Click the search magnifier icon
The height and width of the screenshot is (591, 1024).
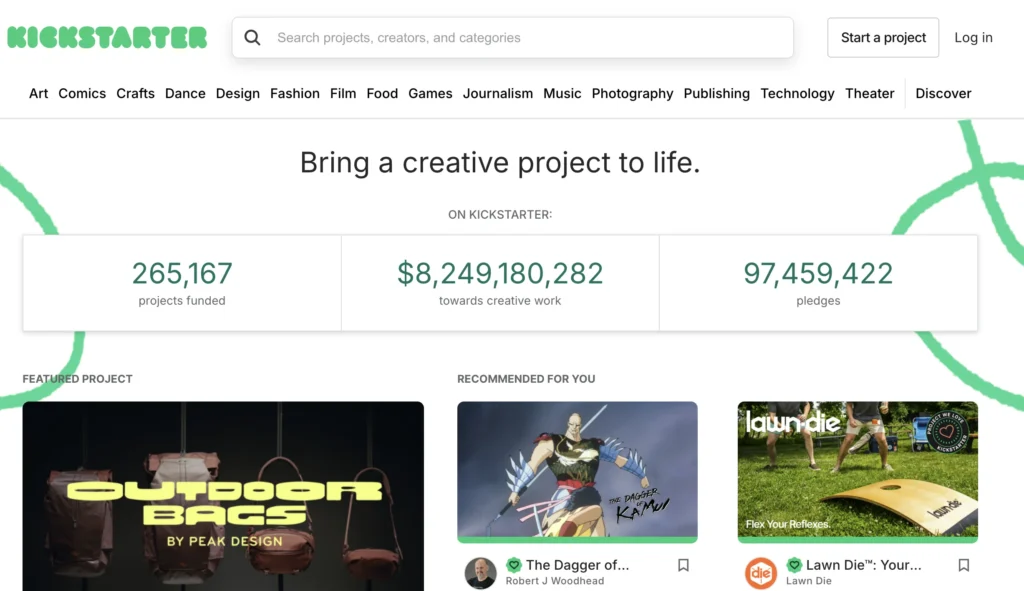pyautogui.click(x=252, y=37)
